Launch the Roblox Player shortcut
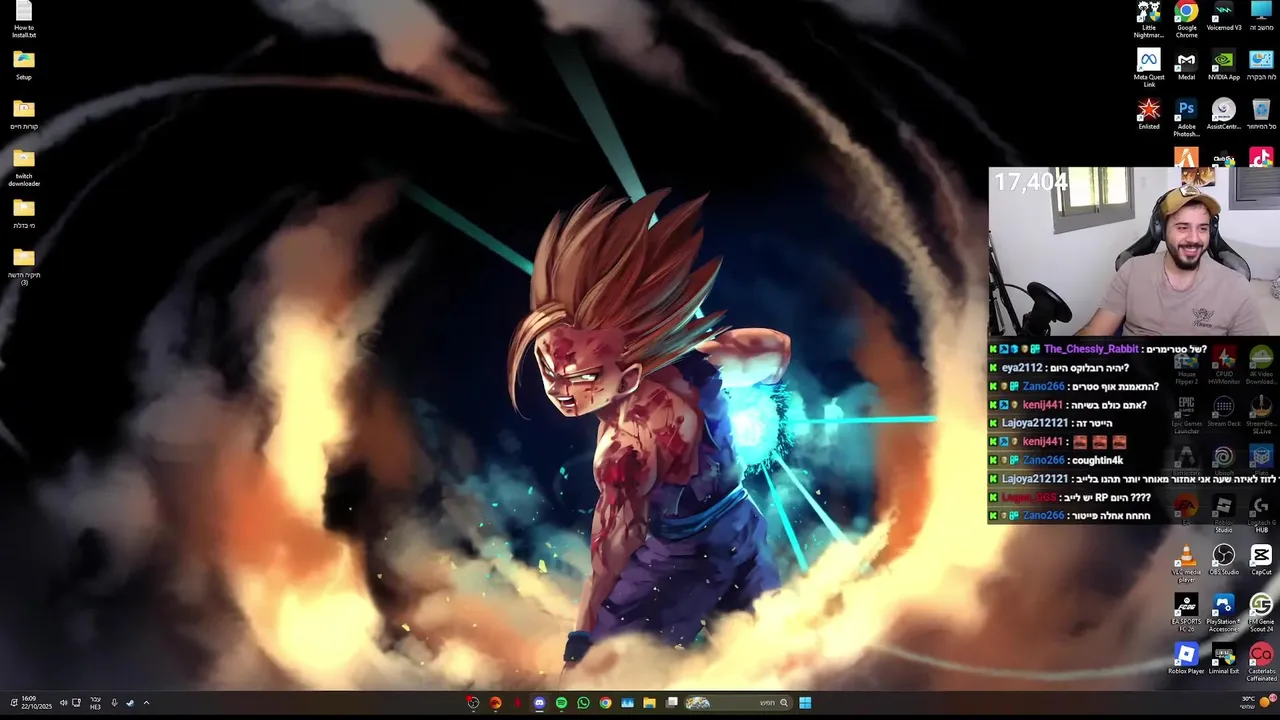 [1186, 658]
